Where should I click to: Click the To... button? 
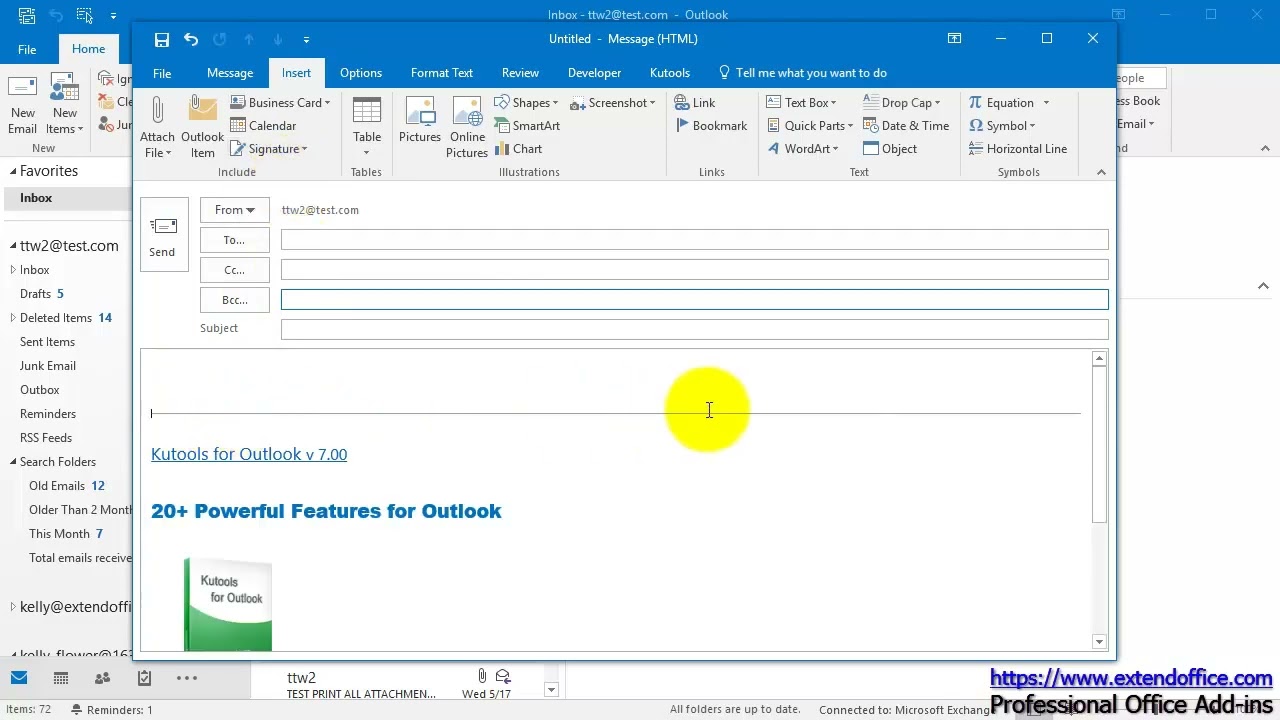click(235, 240)
